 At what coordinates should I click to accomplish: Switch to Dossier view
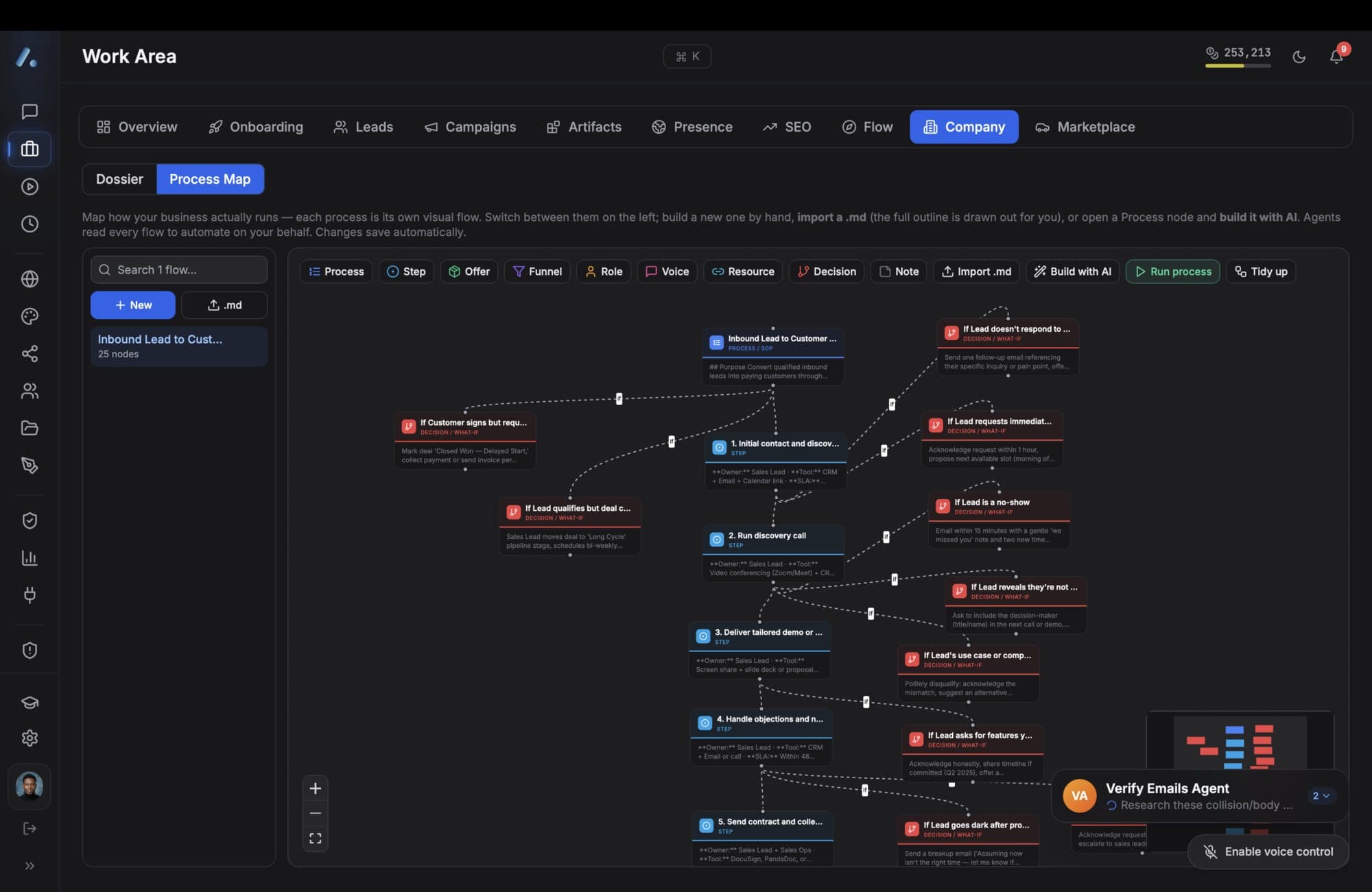click(119, 179)
